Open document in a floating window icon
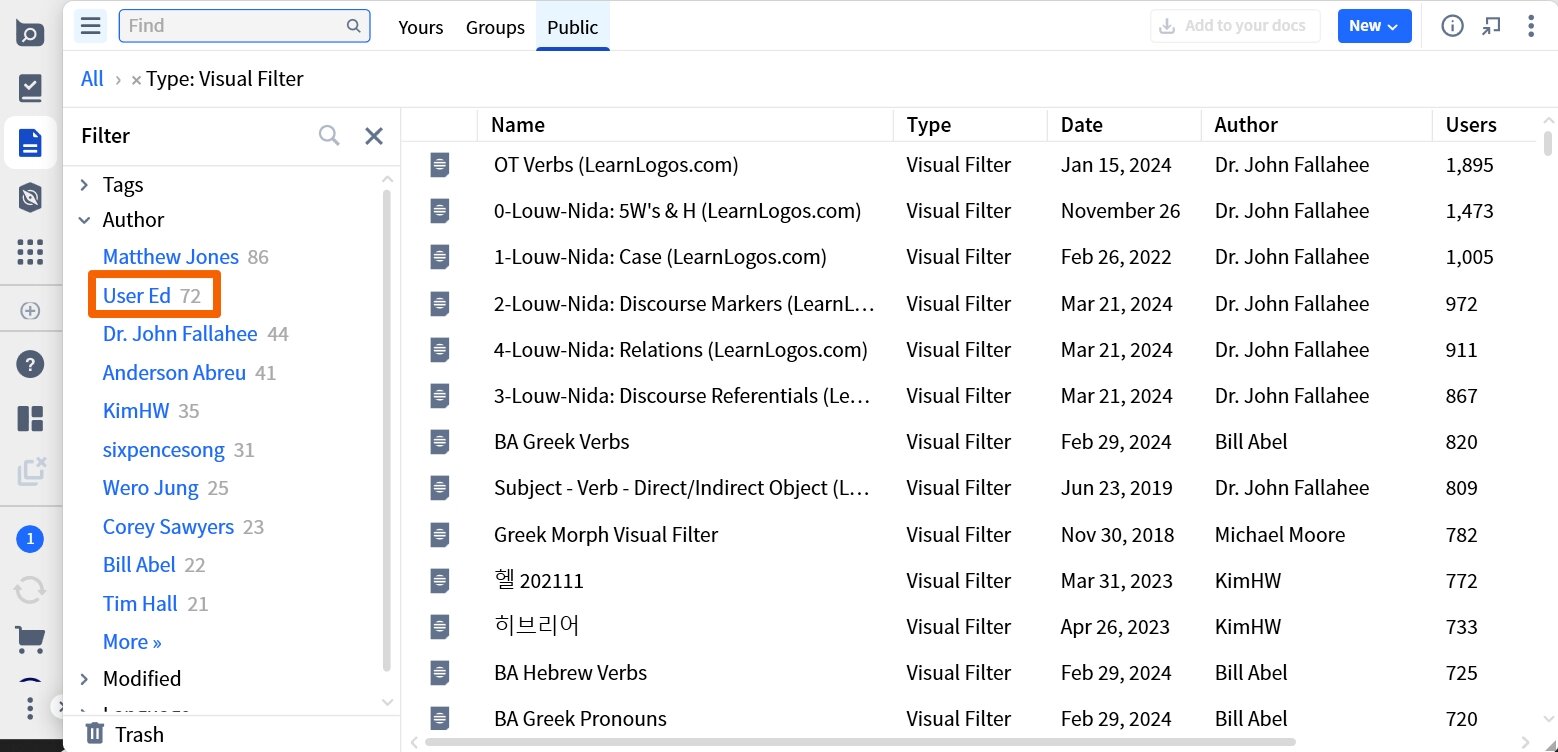 1492,26
